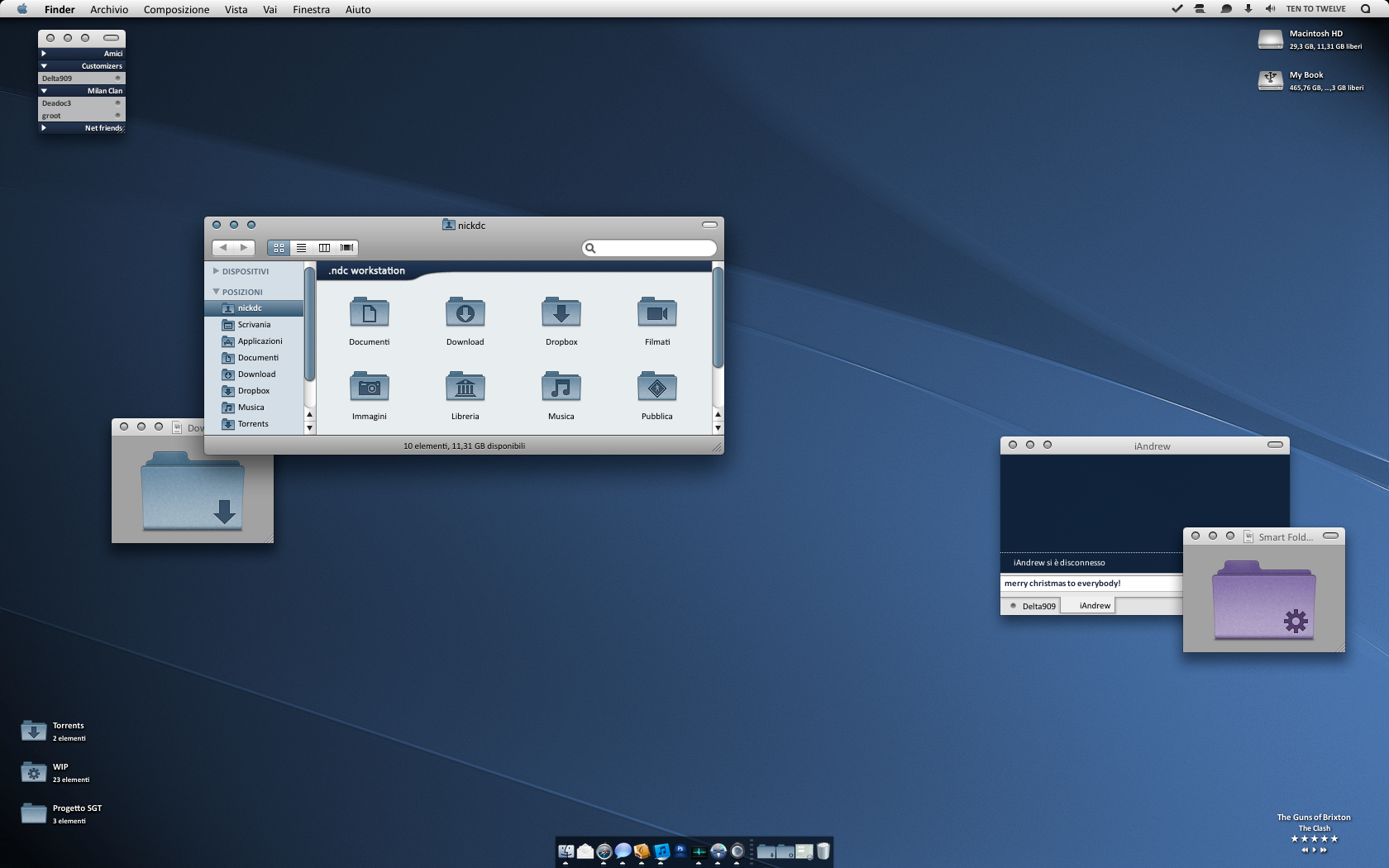Click the Finder search field
The image size is (1389, 868).
[649, 248]
